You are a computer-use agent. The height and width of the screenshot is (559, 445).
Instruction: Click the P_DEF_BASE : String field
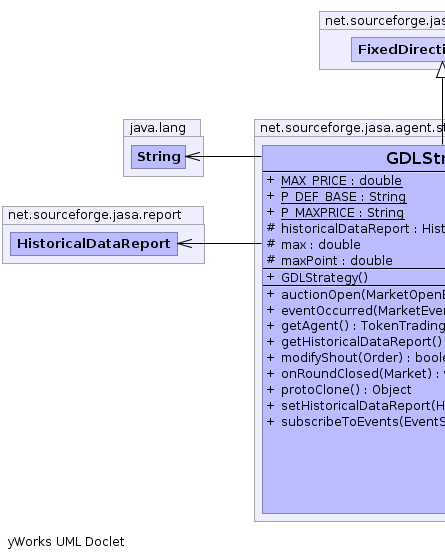(x=343, y=197)
